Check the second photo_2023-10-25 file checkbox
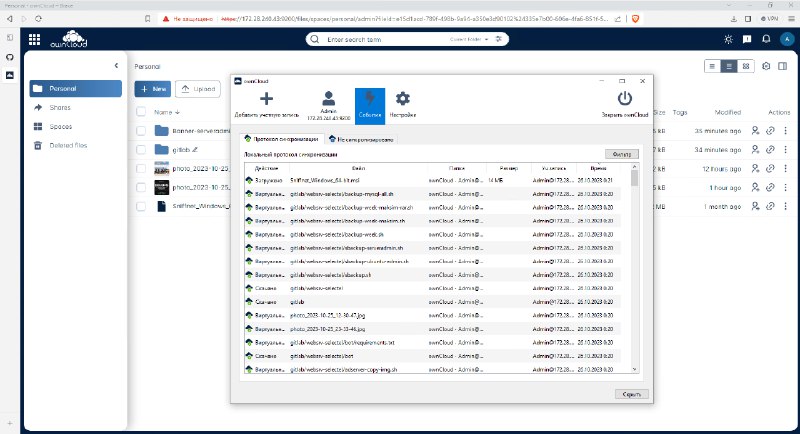This screenshot has width=800, height=434. 141,188
